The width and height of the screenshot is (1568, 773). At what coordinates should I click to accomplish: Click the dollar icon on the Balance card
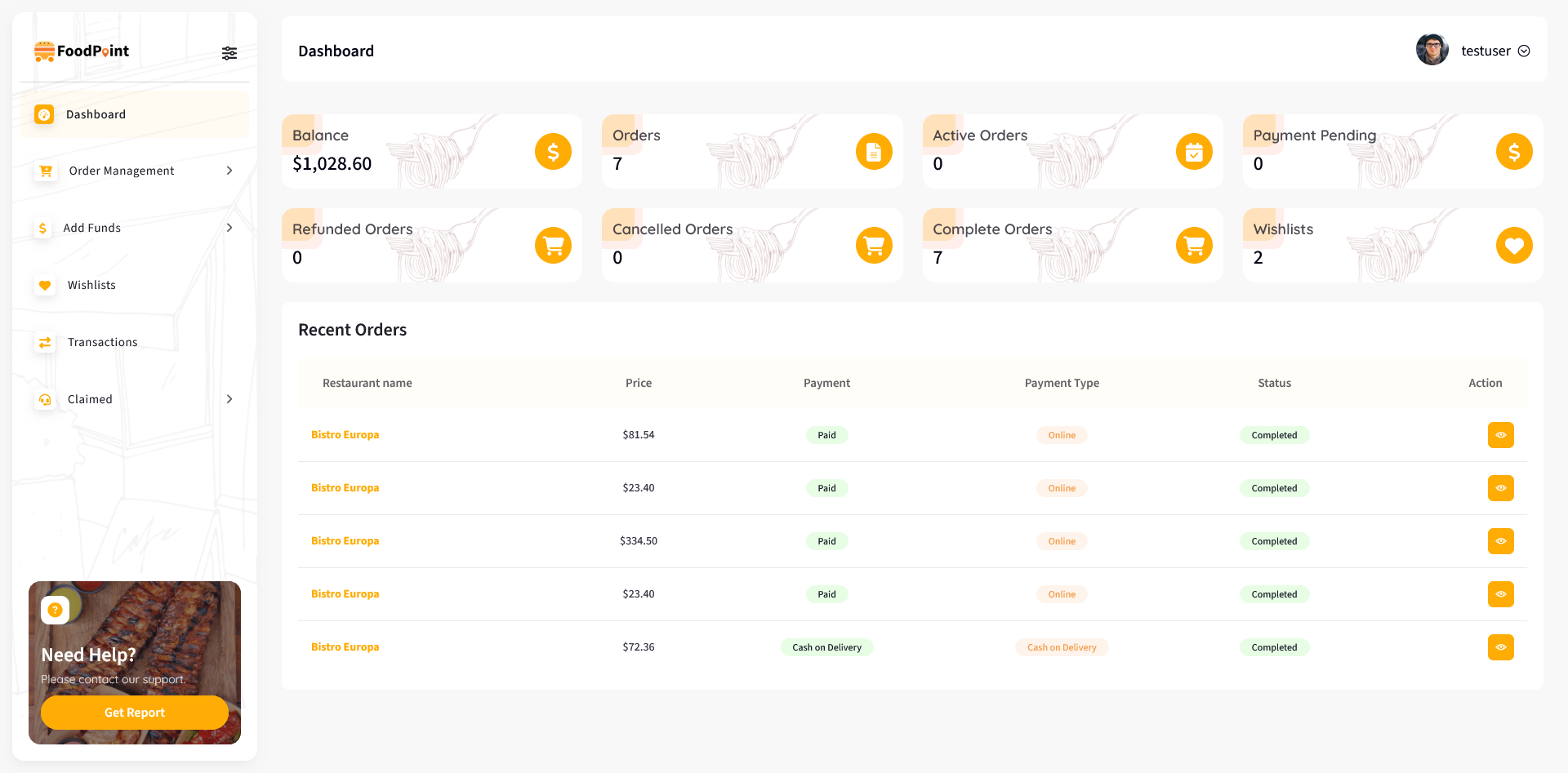point(553,151)
